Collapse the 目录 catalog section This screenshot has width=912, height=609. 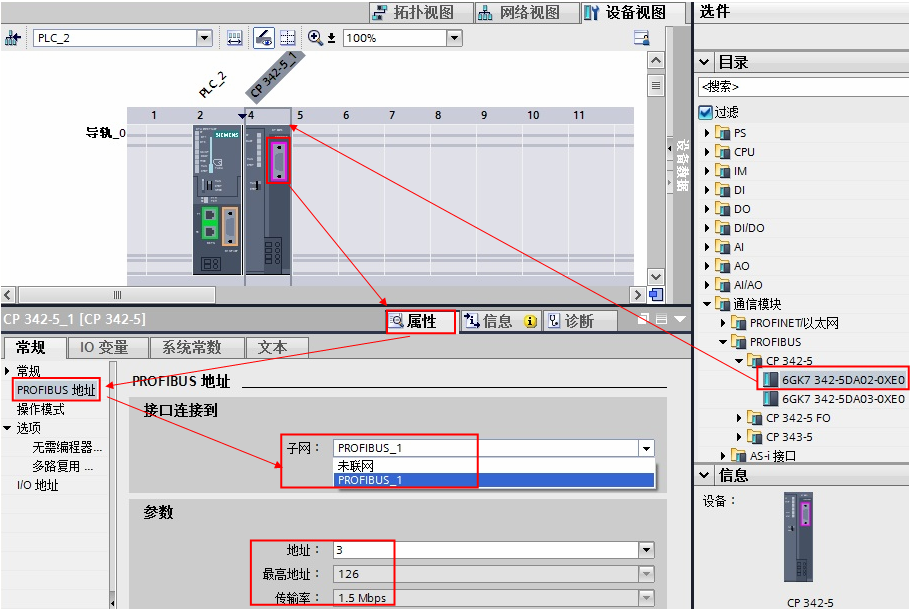pyautogui.click(x=704, y=62)
